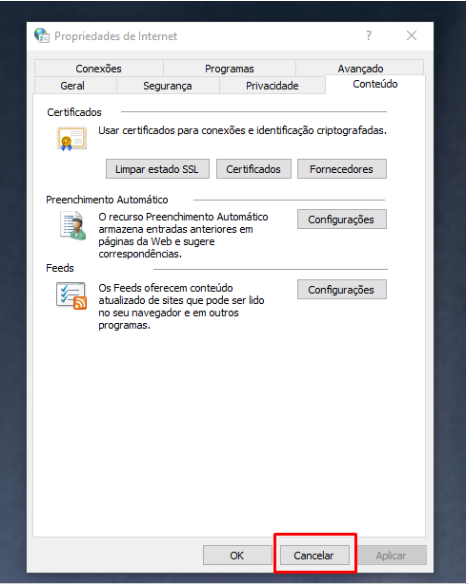Open the Programas tab
The image size is (468, 585).
pos(229,68)
